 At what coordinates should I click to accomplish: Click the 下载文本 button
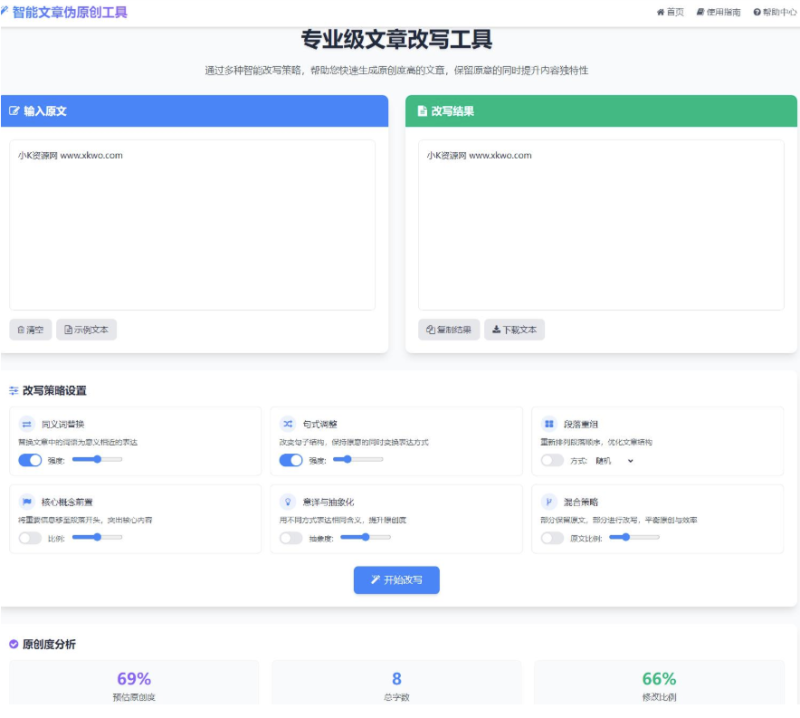coord(514,330)
